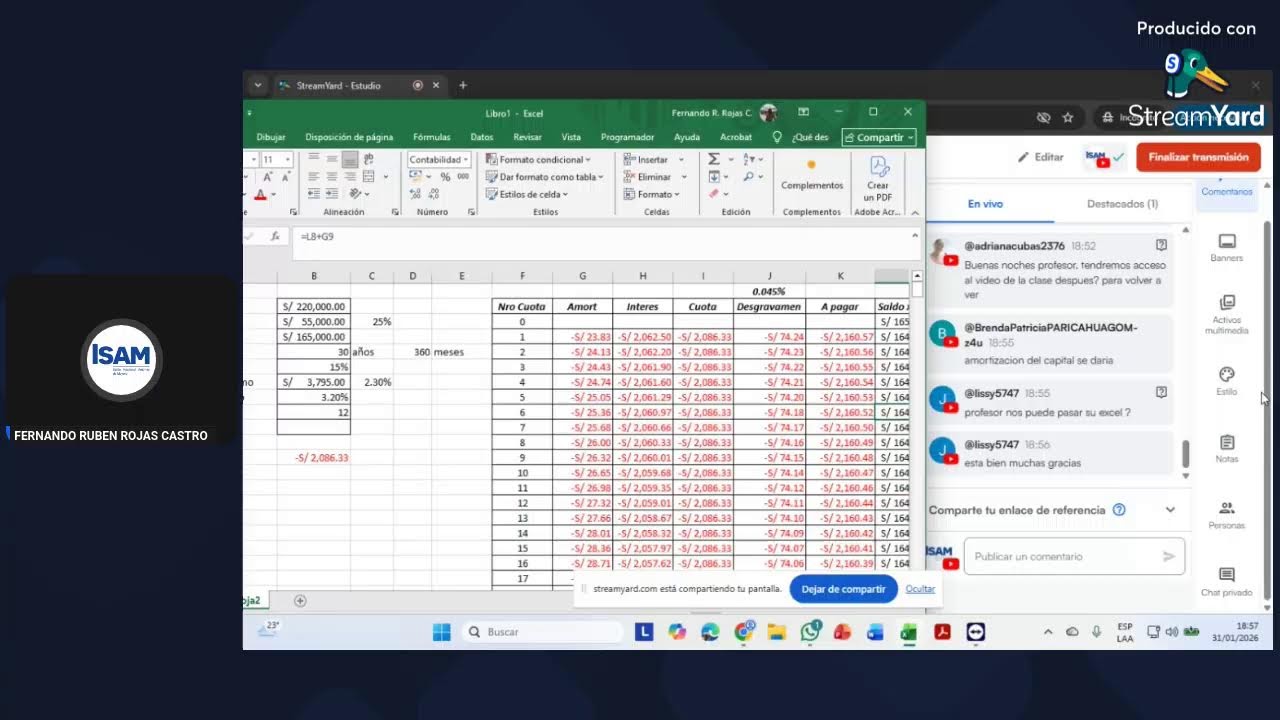Click the Compartir button in Excel
The image size is (1280, 720).
click(x=879, y=137)
